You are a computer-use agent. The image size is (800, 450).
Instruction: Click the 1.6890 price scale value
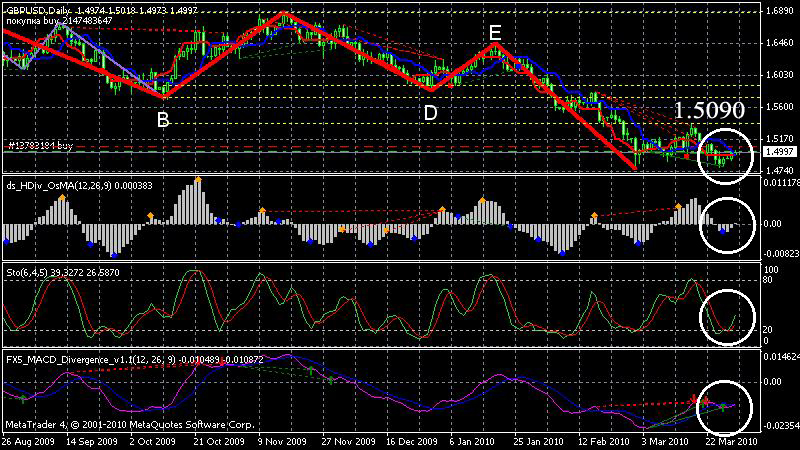point(780,11)
